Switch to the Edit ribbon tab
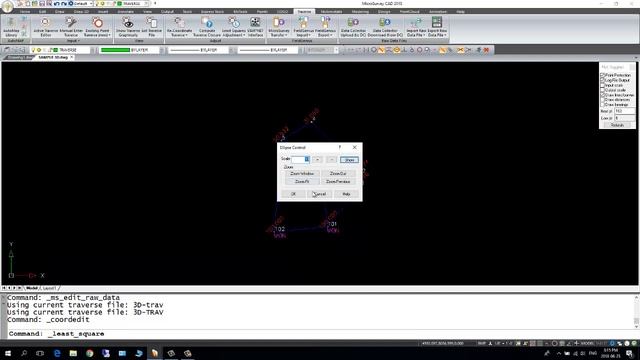640x360 pixels. (x=42, y=11)
